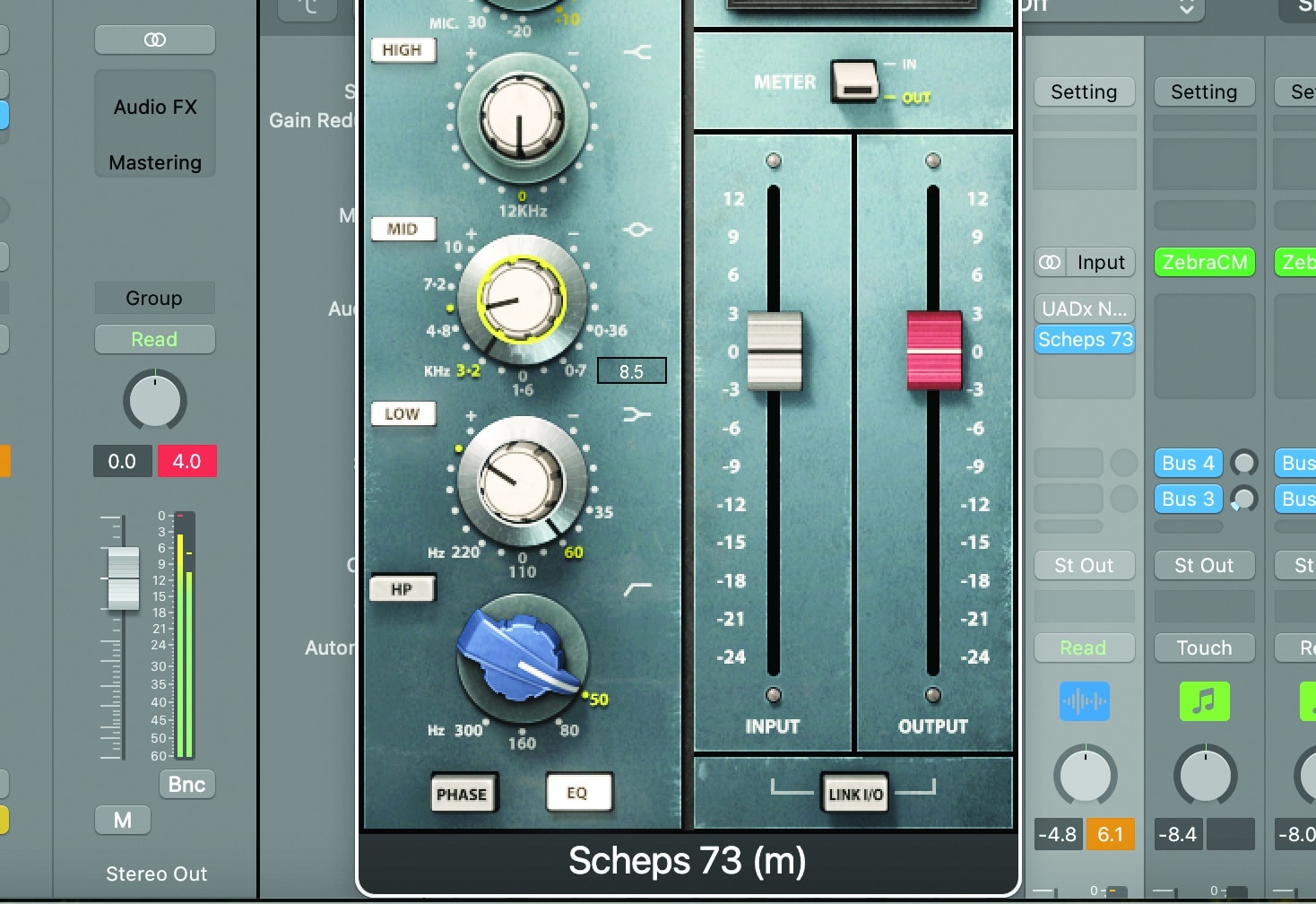Change Touch automation mode on ZebraCM channel
This screenshot has width=1316, height=904.
(1204, 648)
